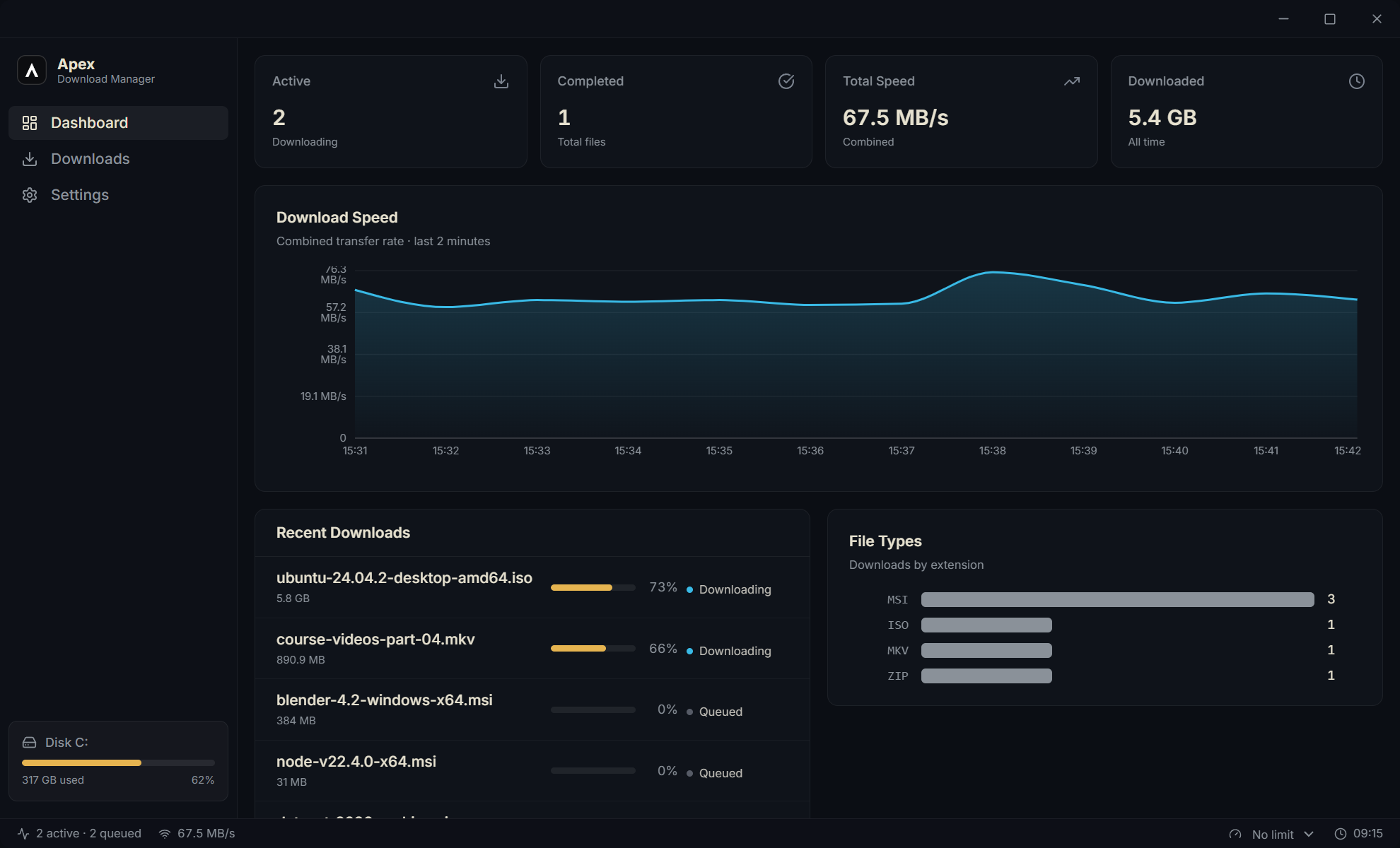Viewport: 1400px width, 848px height.
Task: Maximize the Apex window
Action: (1330, 19)
